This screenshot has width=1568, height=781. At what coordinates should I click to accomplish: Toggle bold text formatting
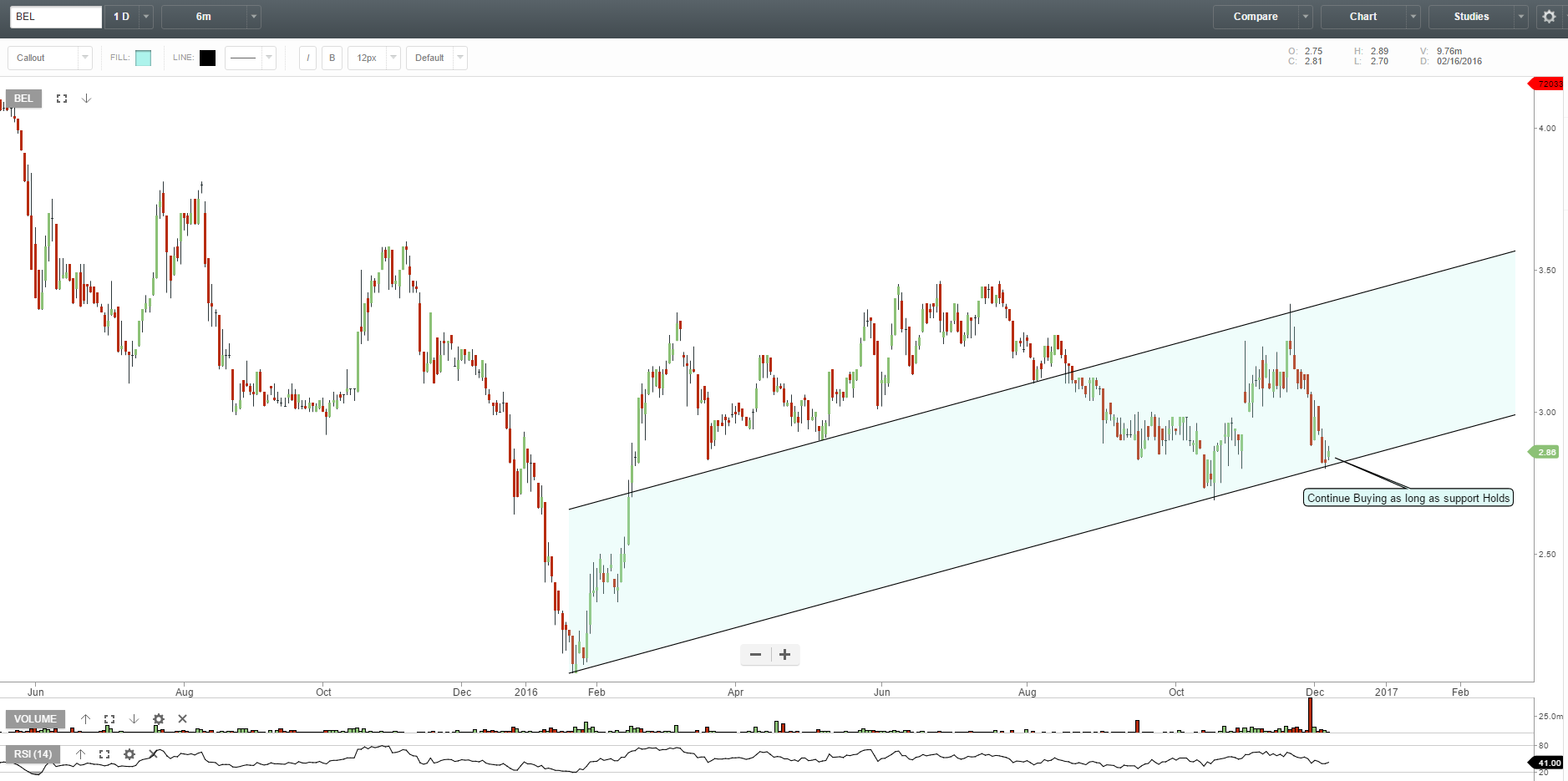pyautogui.click(x=332, y=58)
